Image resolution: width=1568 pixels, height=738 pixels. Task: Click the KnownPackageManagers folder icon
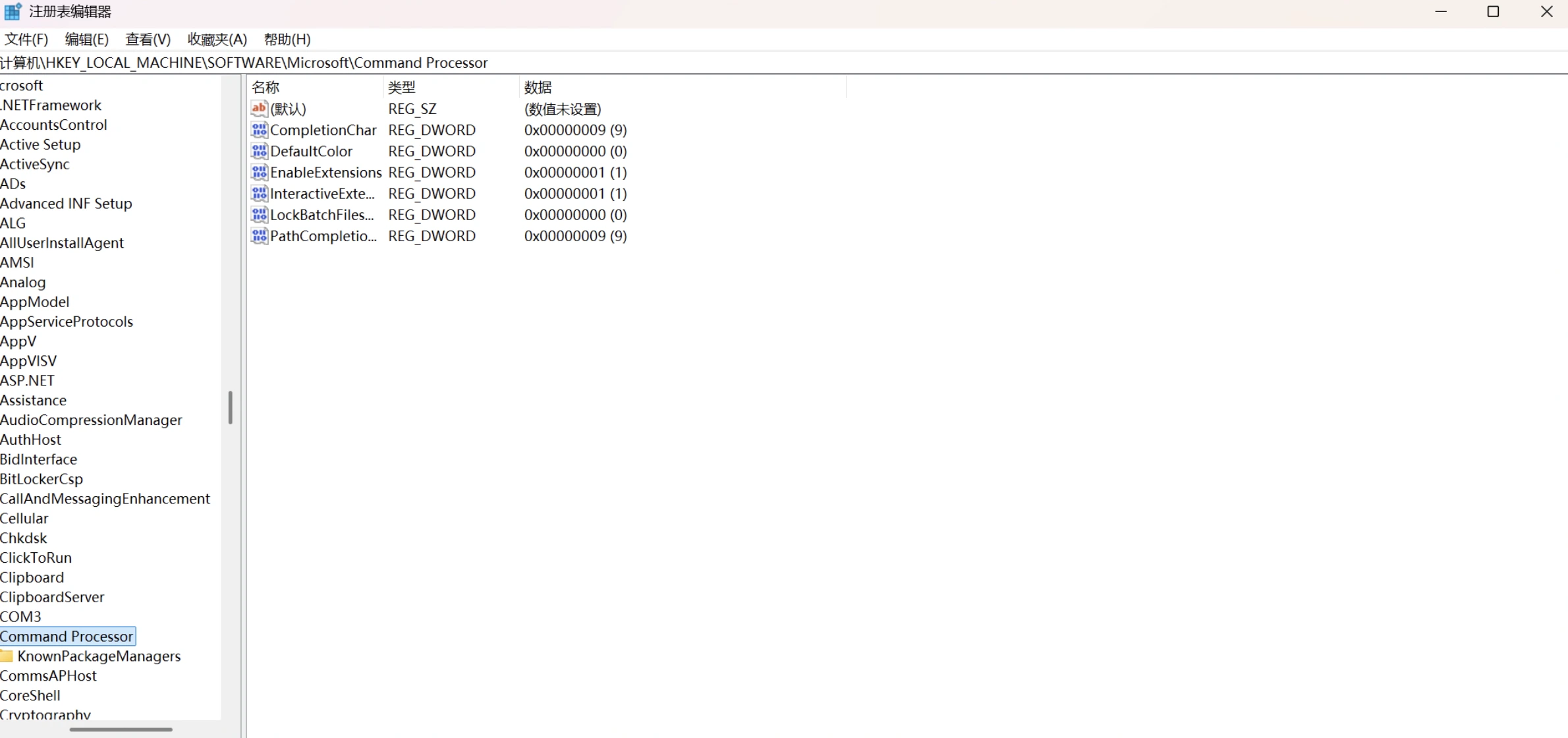[x=7, y=656]
